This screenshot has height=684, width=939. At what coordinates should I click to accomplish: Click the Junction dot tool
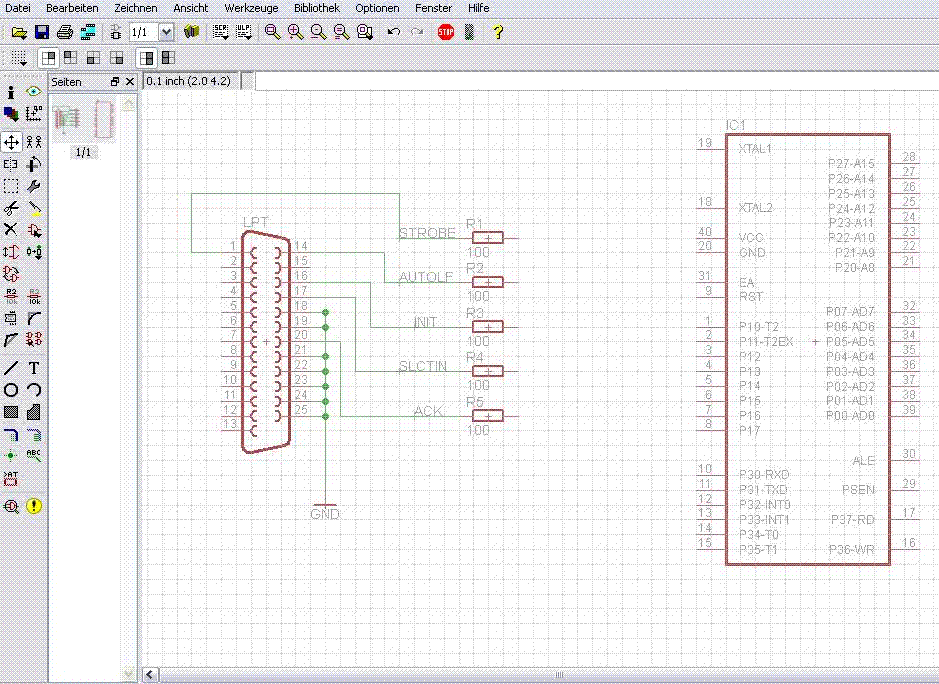click(x=11, y=455)
